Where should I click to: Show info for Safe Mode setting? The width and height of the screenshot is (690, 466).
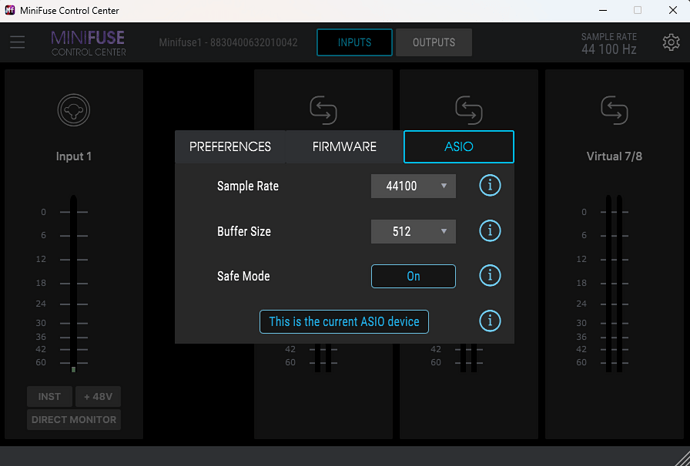pos(490,275)
